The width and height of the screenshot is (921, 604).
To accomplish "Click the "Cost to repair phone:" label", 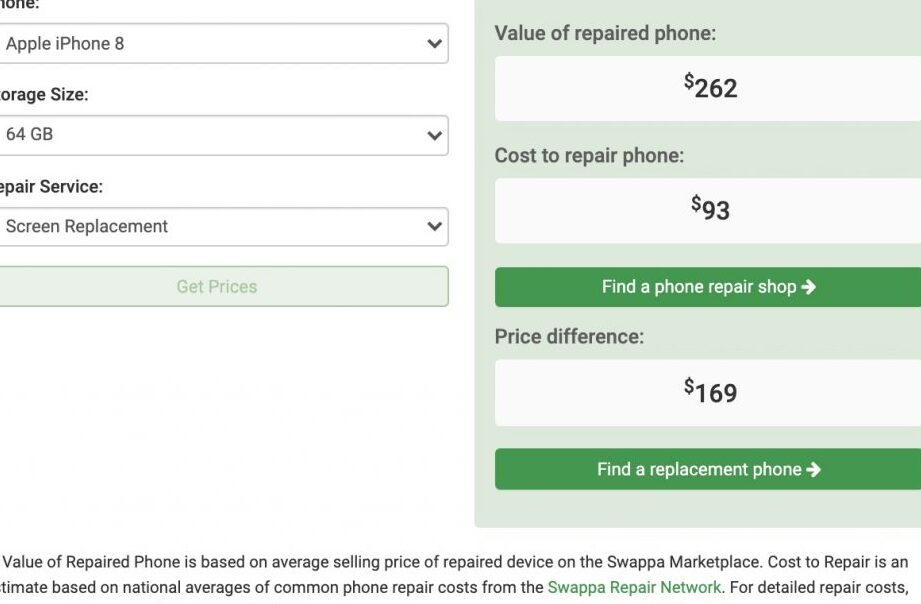I will pos(589,156).
